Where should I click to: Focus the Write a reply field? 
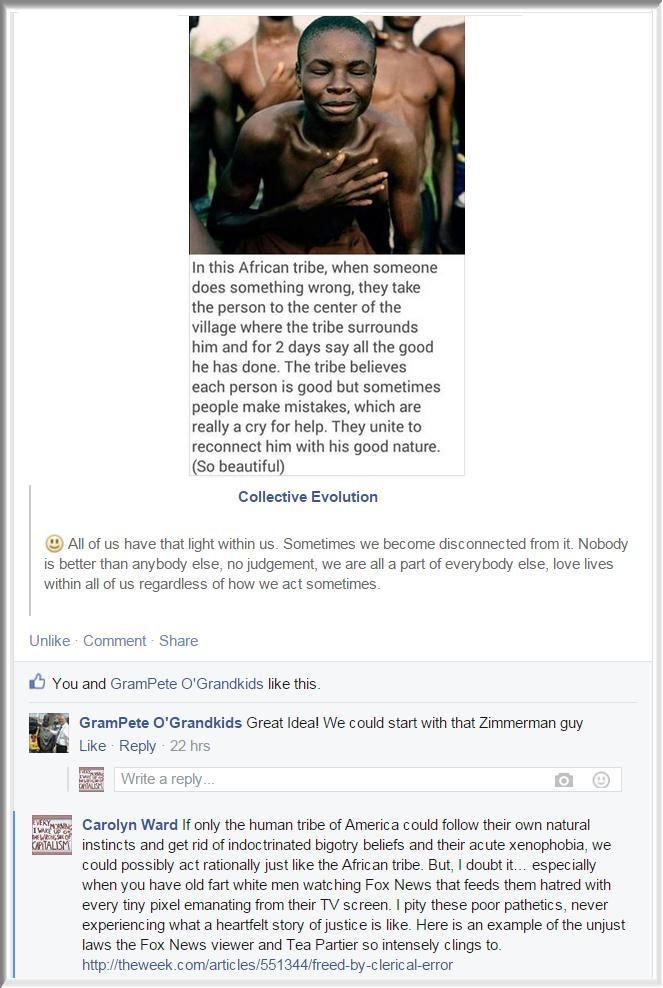click(x=367, y=779)
